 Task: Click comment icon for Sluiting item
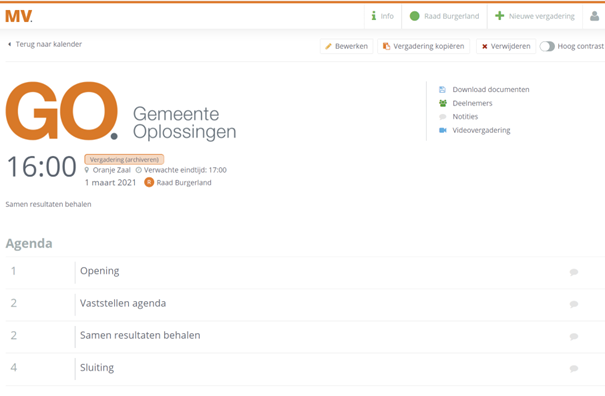click(x=574, y=369)
